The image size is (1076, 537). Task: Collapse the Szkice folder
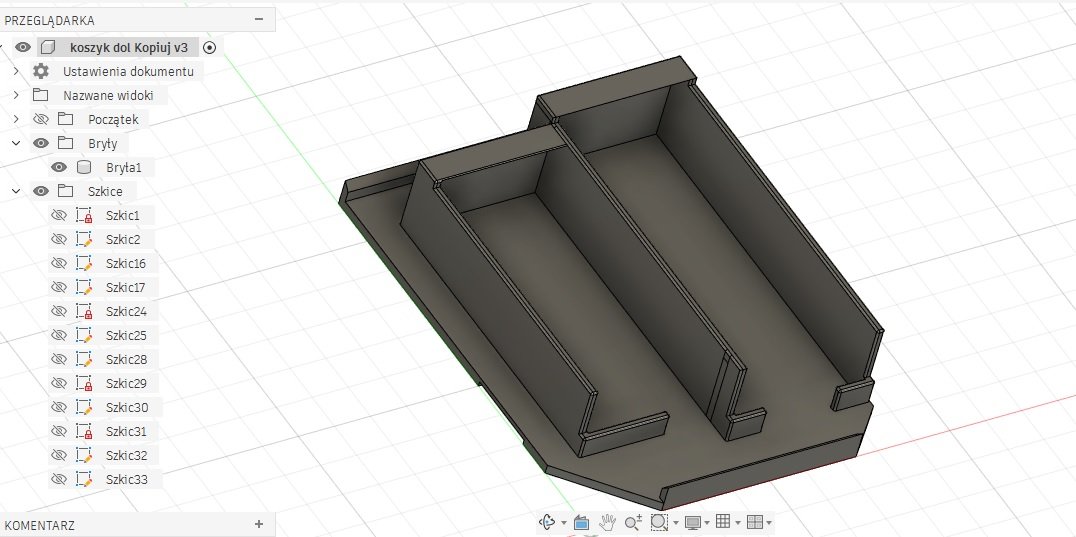[x=16, y=191]
